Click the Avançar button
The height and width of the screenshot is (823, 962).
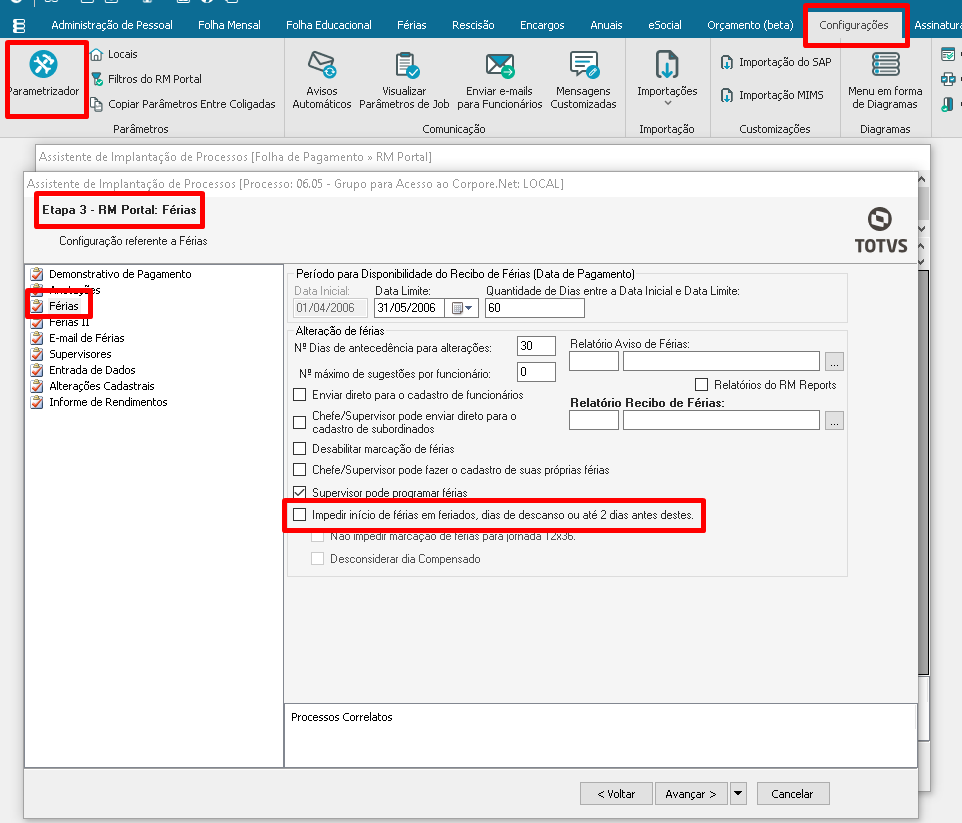click(691, 794)
